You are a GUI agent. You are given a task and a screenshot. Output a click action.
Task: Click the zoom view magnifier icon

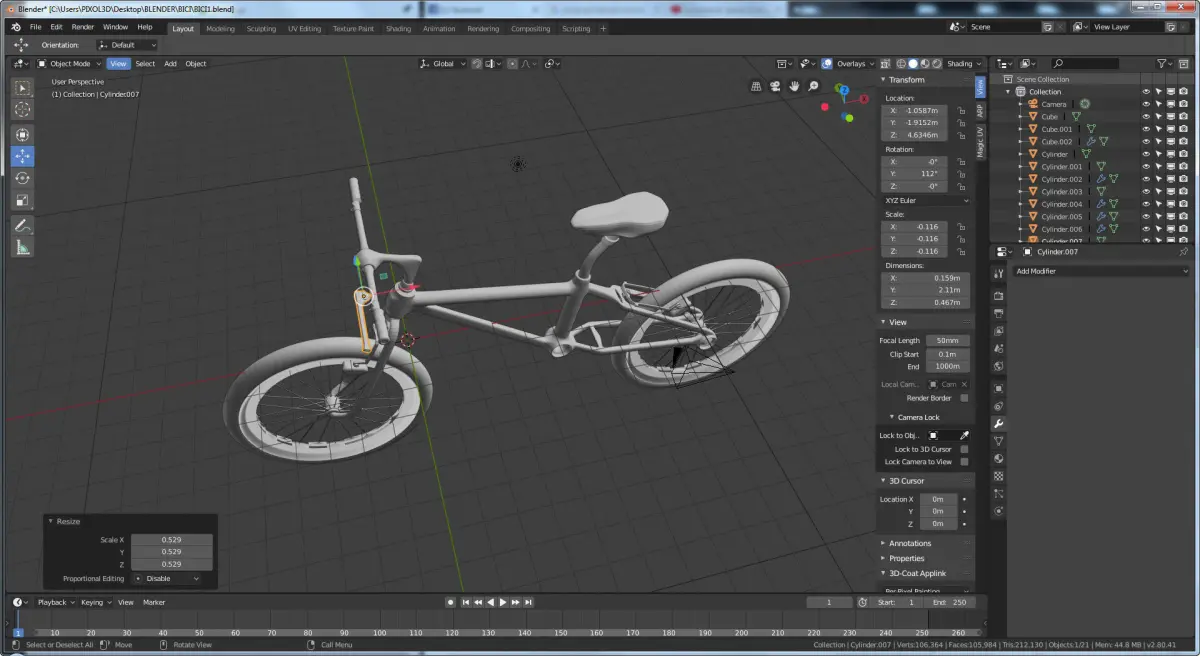(x=814, y=87)
